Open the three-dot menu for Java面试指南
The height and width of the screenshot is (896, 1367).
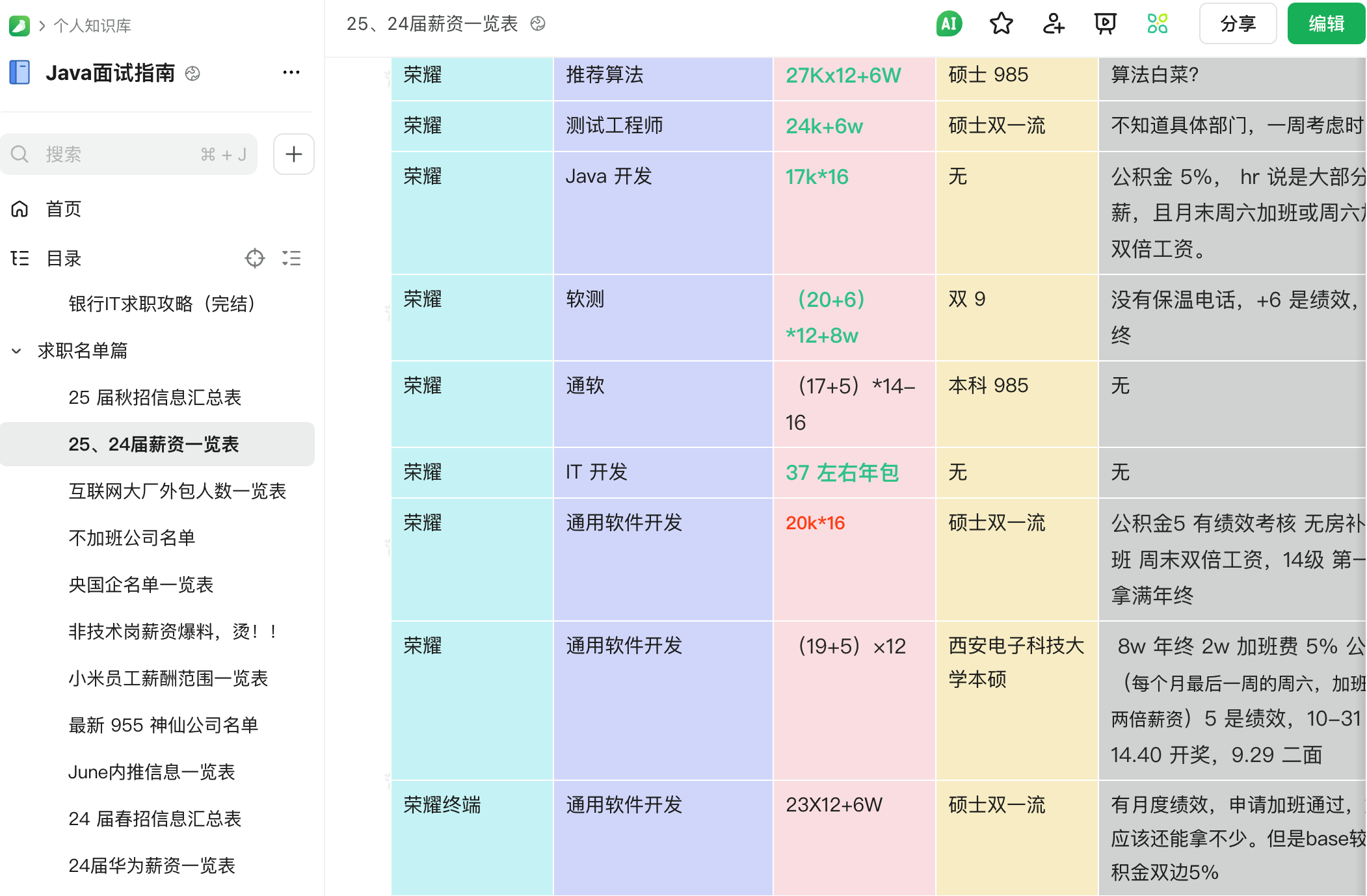pos(291,72)
